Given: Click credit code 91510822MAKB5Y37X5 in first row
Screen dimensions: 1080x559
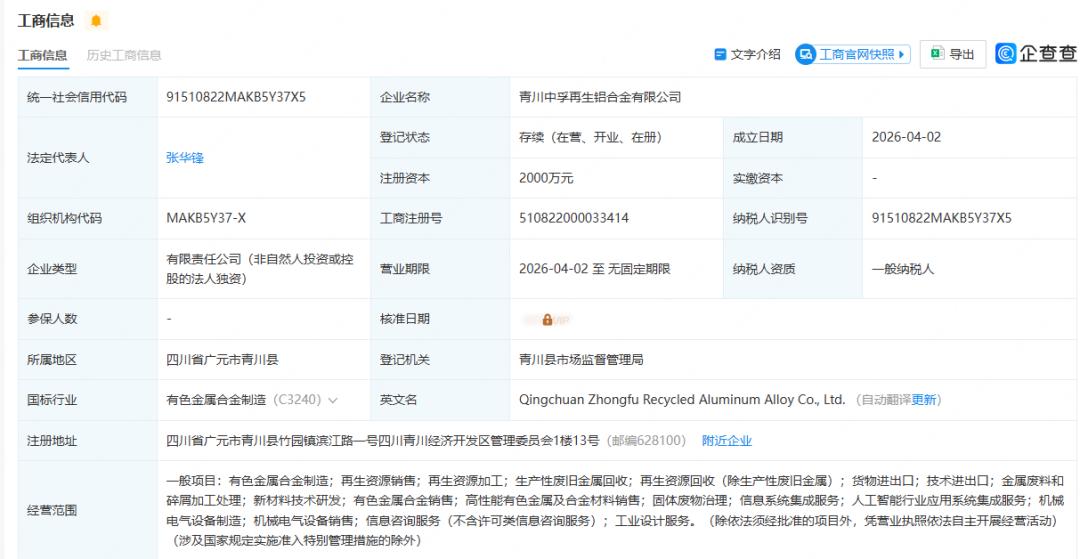Looking at the screenshot, I should pyautogui.click(x=236, y=97).
